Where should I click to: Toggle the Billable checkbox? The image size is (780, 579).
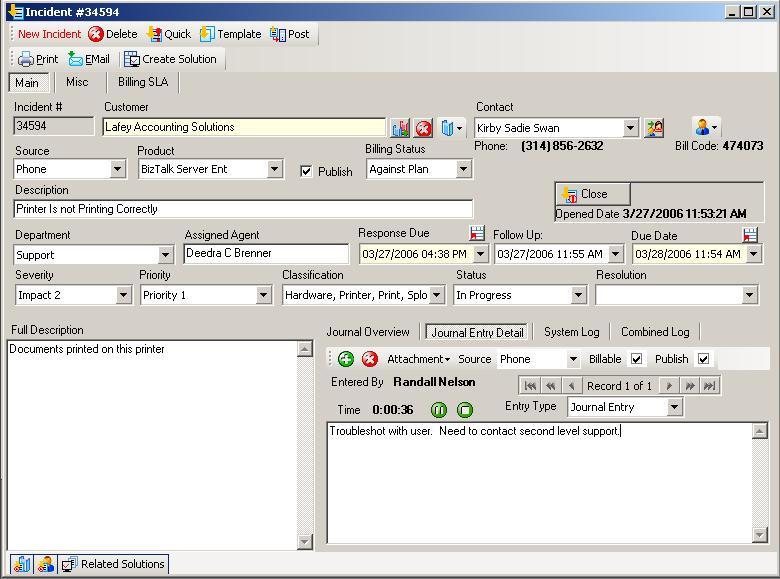[x=636, y=359]
